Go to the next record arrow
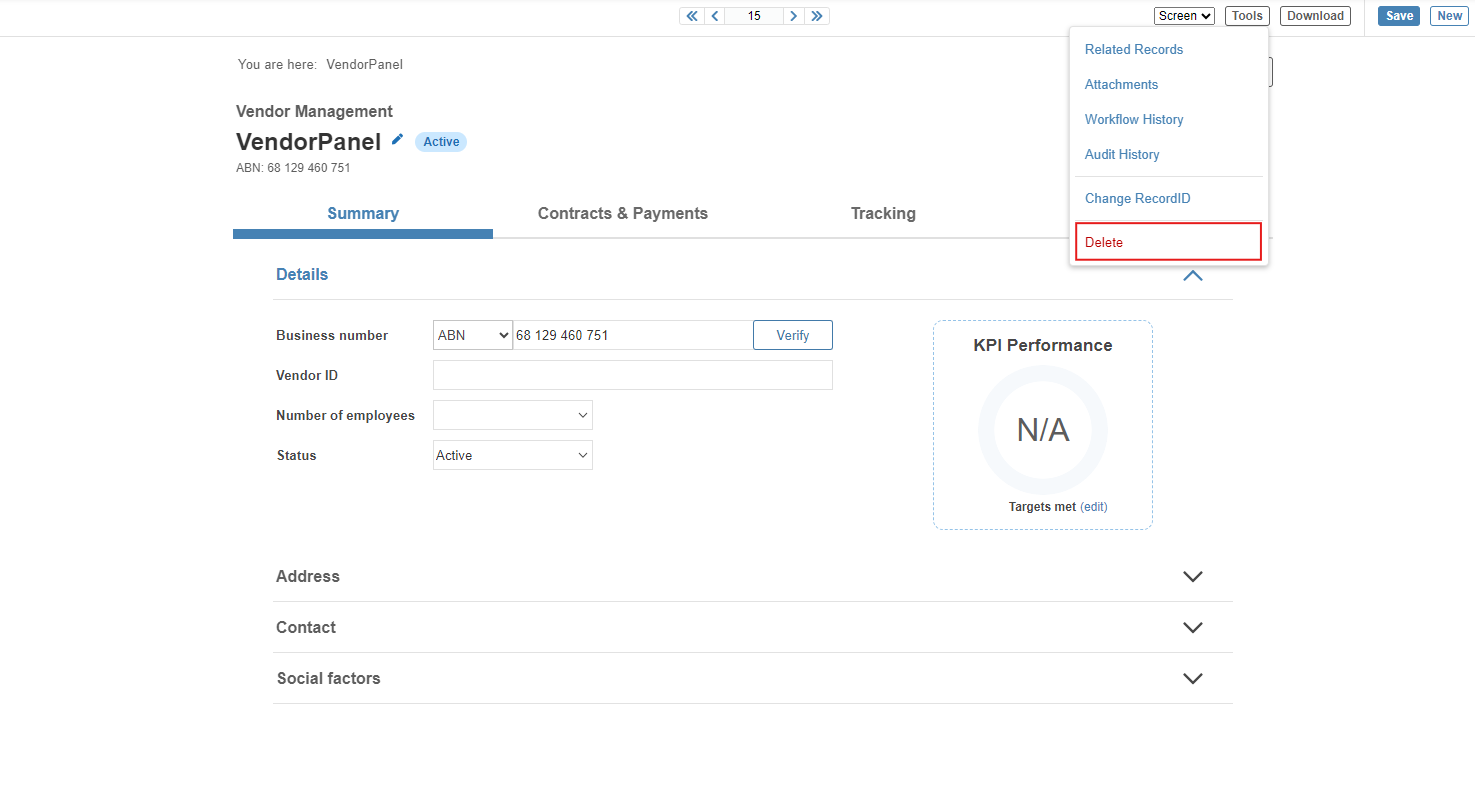Image resolution: width=1475 pixels, height=790 pixels. pyautogui.click(x=793, y=16)
